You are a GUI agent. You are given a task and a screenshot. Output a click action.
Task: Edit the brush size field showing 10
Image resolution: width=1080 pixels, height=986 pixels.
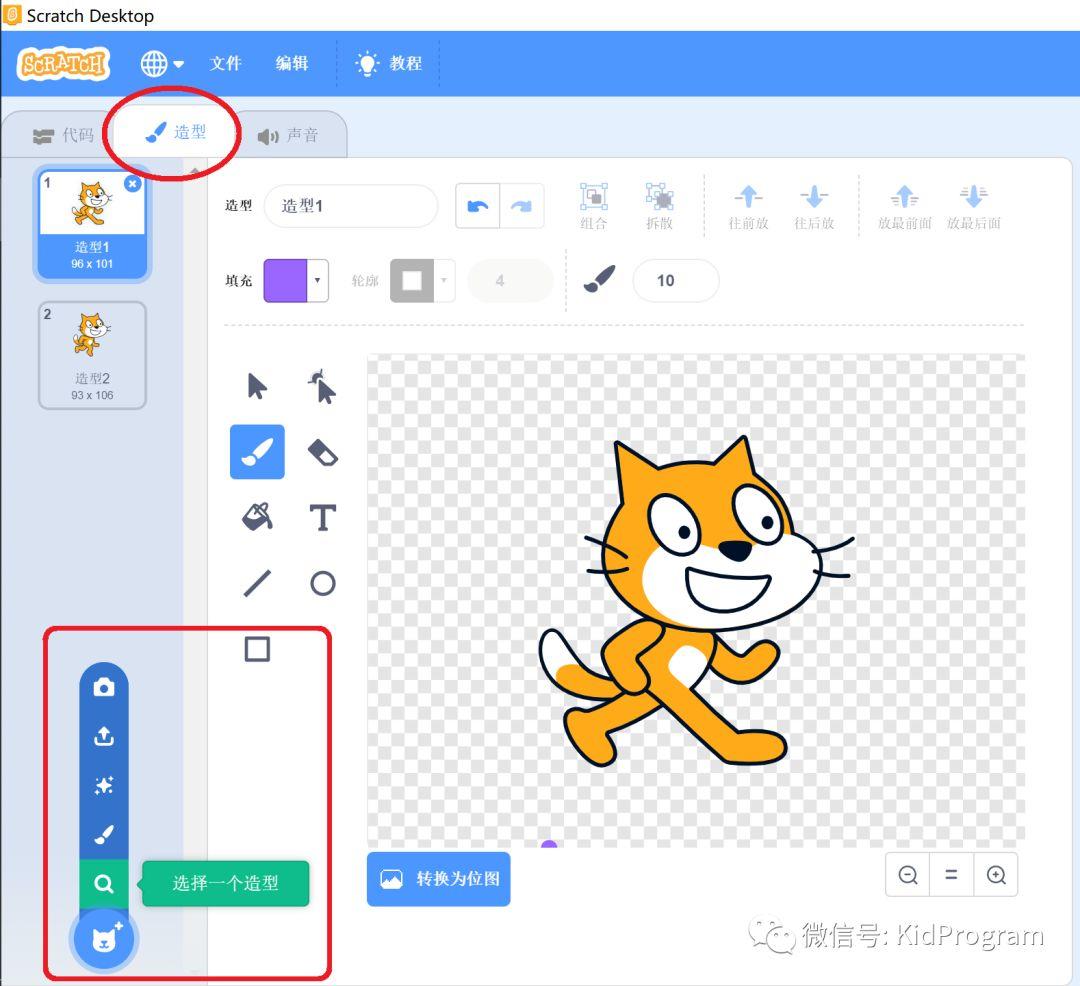pos(676,280)
